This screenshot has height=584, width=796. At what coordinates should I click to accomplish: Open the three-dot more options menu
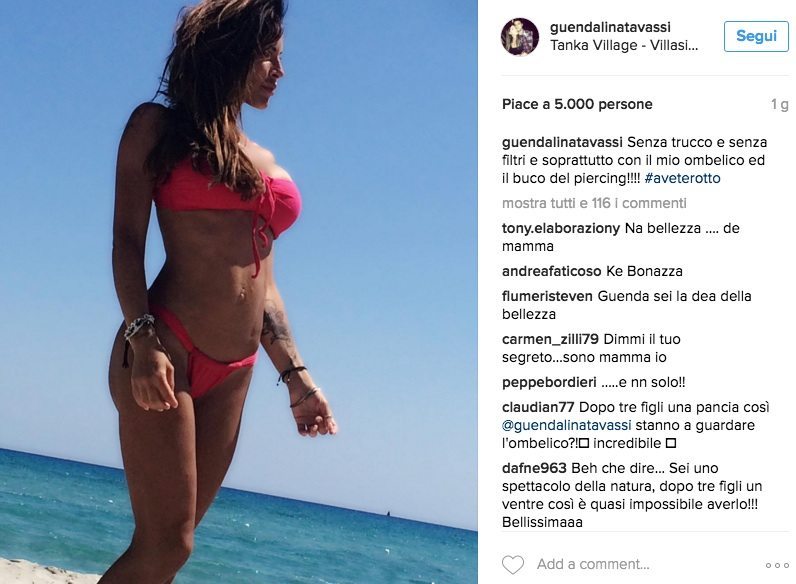tap(777, 565)
